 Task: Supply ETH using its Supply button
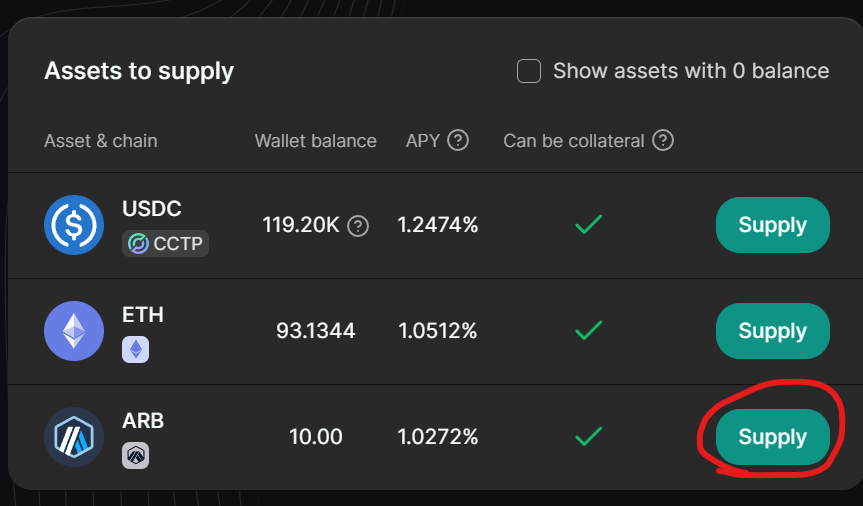pos(772,331)
